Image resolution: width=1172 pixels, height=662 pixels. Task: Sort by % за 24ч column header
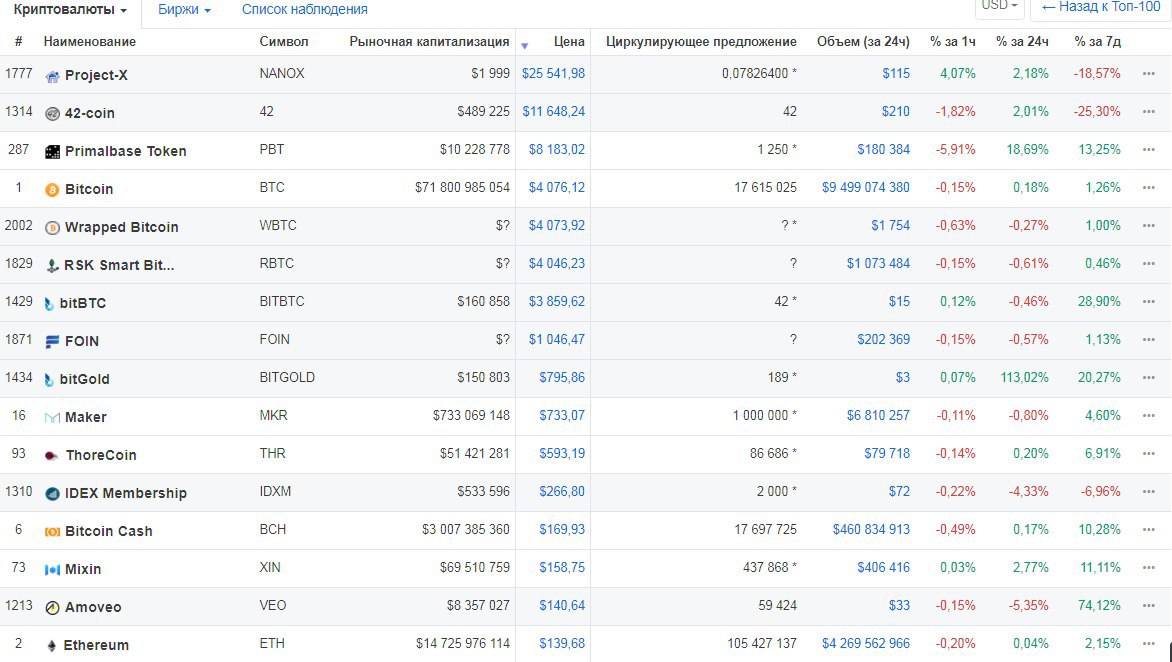(1022, 42)
